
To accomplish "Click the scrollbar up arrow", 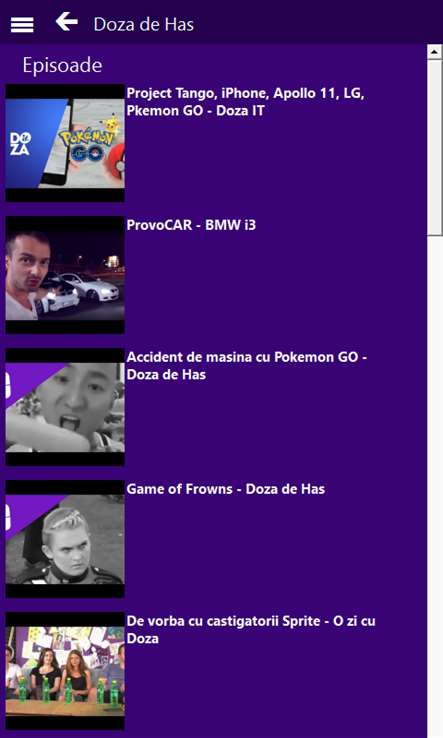I will pos(435,51).
